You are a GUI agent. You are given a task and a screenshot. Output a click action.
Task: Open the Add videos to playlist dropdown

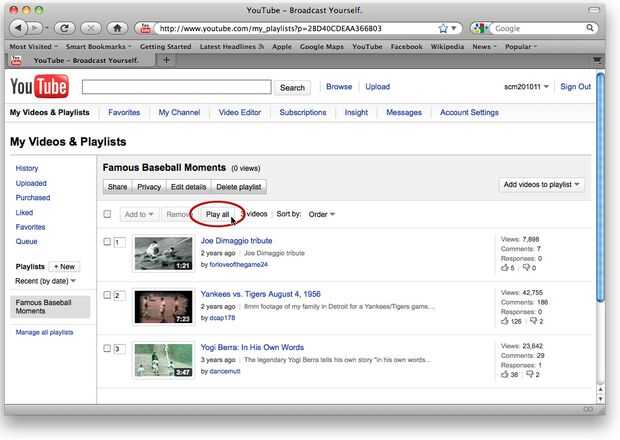(x=542, y=185)
